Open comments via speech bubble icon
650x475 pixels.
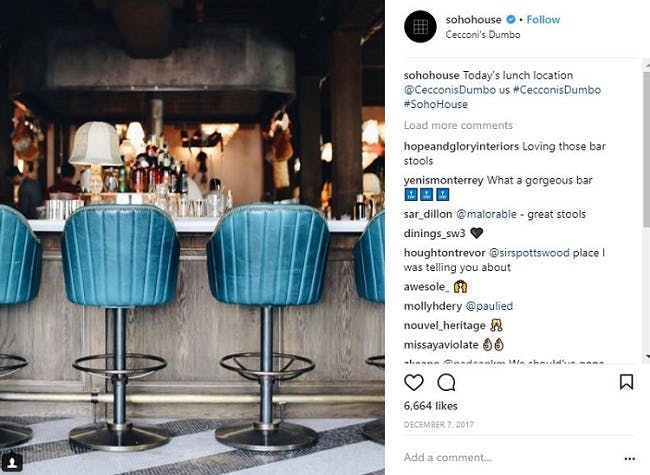click(446, 382)
